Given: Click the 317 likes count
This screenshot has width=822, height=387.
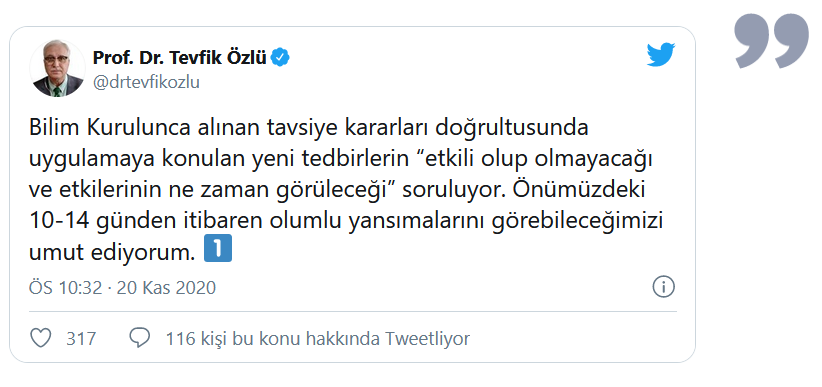Looking at the screenshot, I should coord(81,339).
